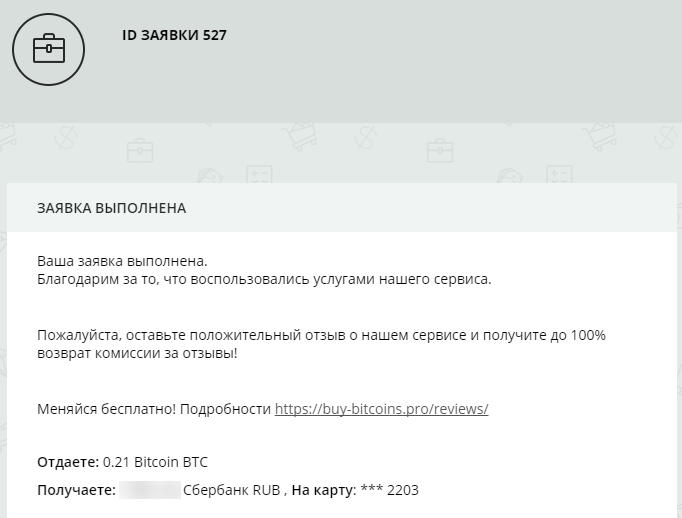Click the faded briefcase watermark on the left
Image resolution: width=682 pixels, height=518 pixels.
pyautogui.click(x=140, y=150)
